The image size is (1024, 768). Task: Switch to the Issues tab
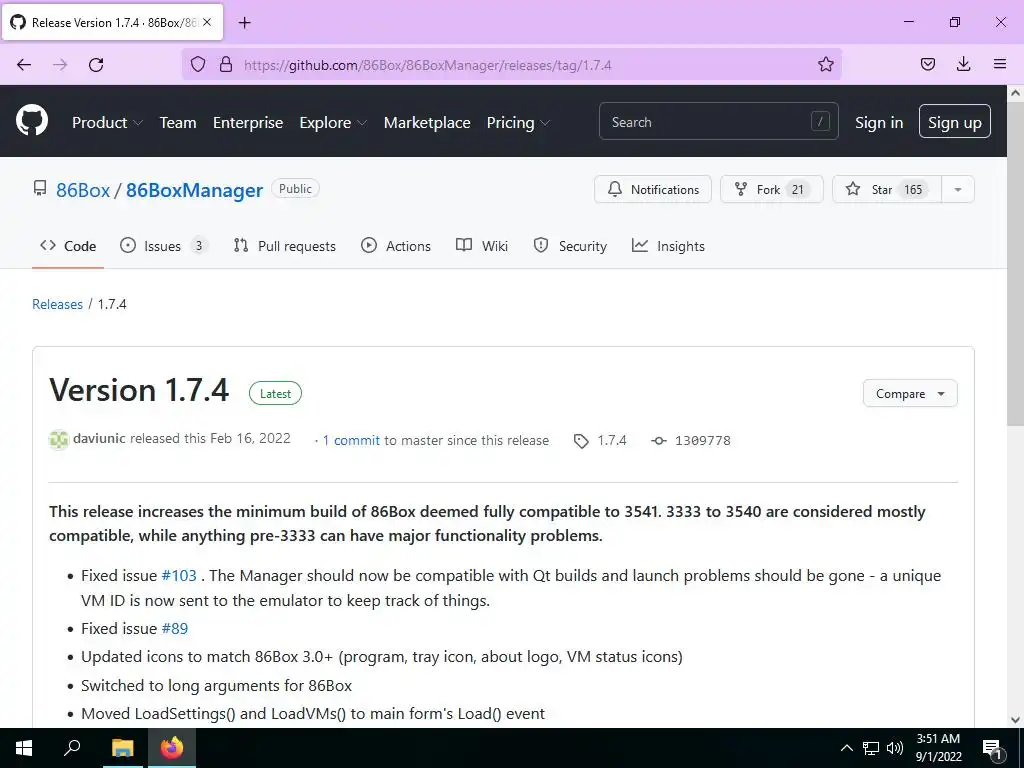pos(163,246)
